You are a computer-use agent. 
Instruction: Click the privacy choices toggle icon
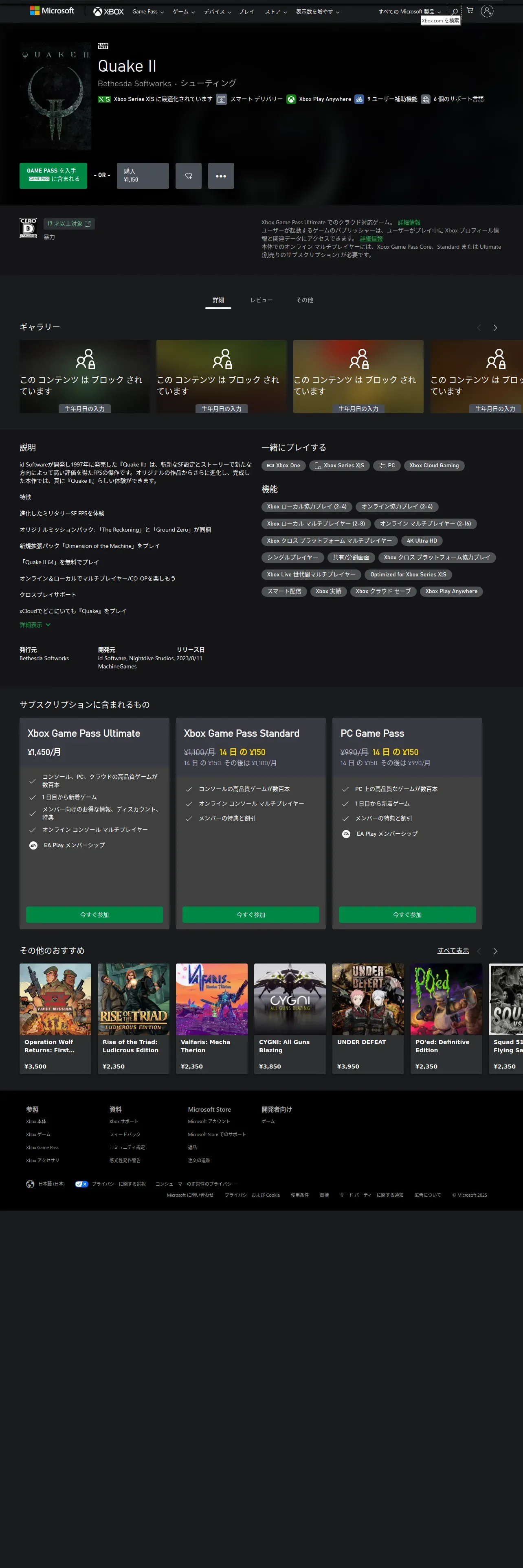[x=81, y=1184]
